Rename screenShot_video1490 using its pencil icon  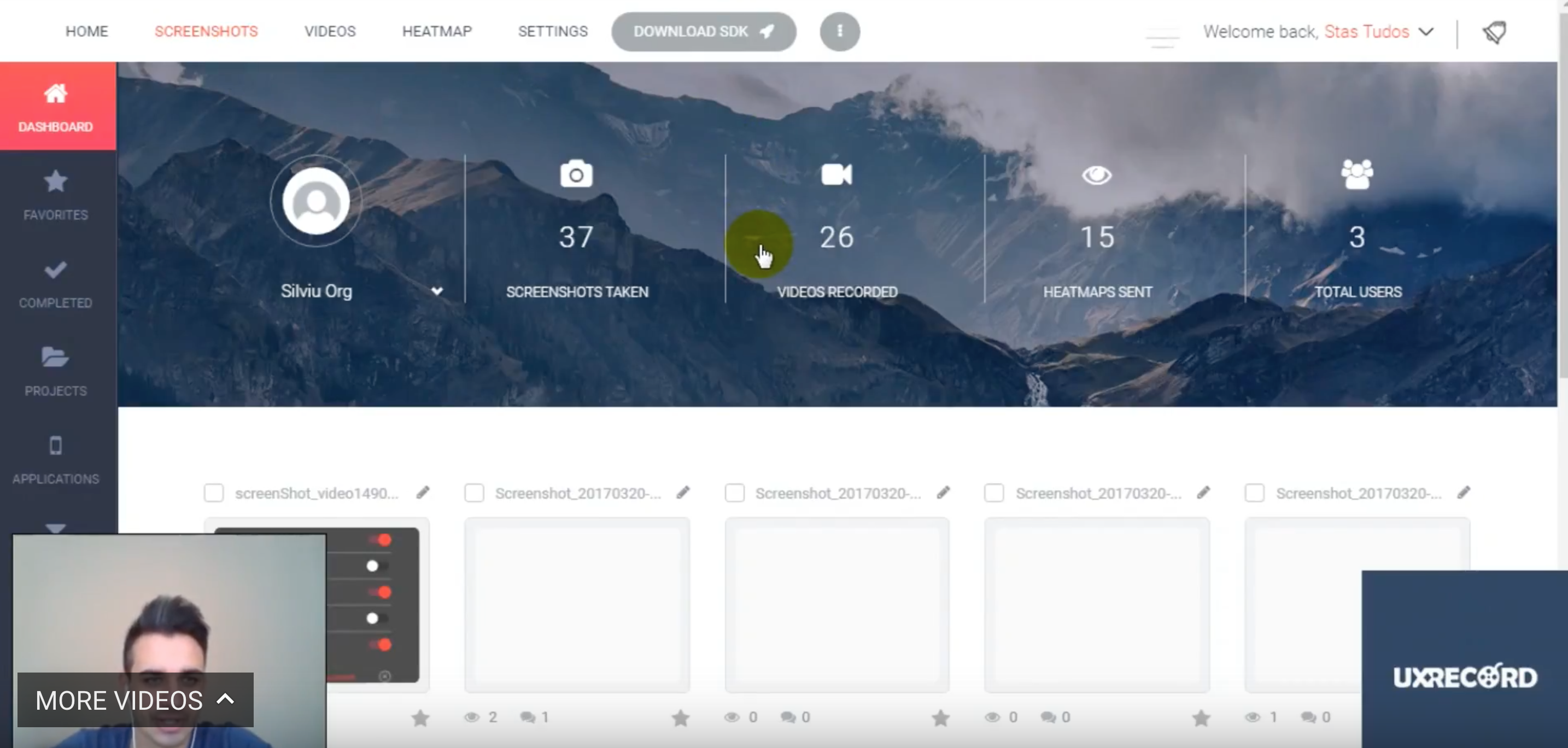(423, 492)
